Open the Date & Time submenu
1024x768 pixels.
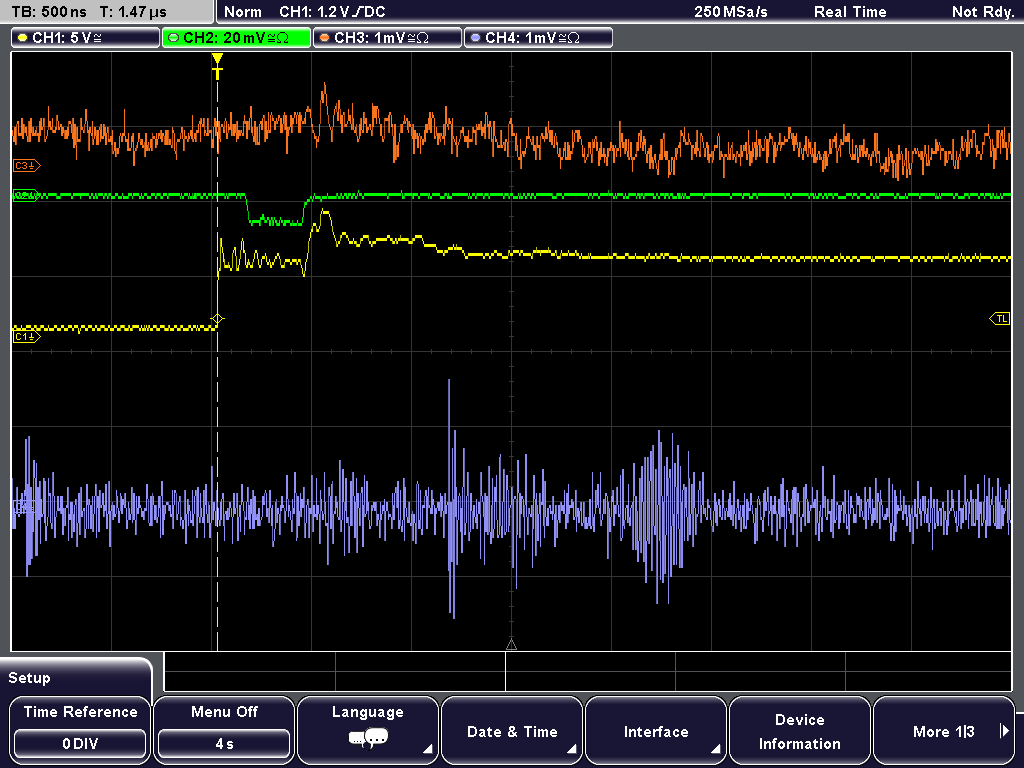(x=512, y=729)
